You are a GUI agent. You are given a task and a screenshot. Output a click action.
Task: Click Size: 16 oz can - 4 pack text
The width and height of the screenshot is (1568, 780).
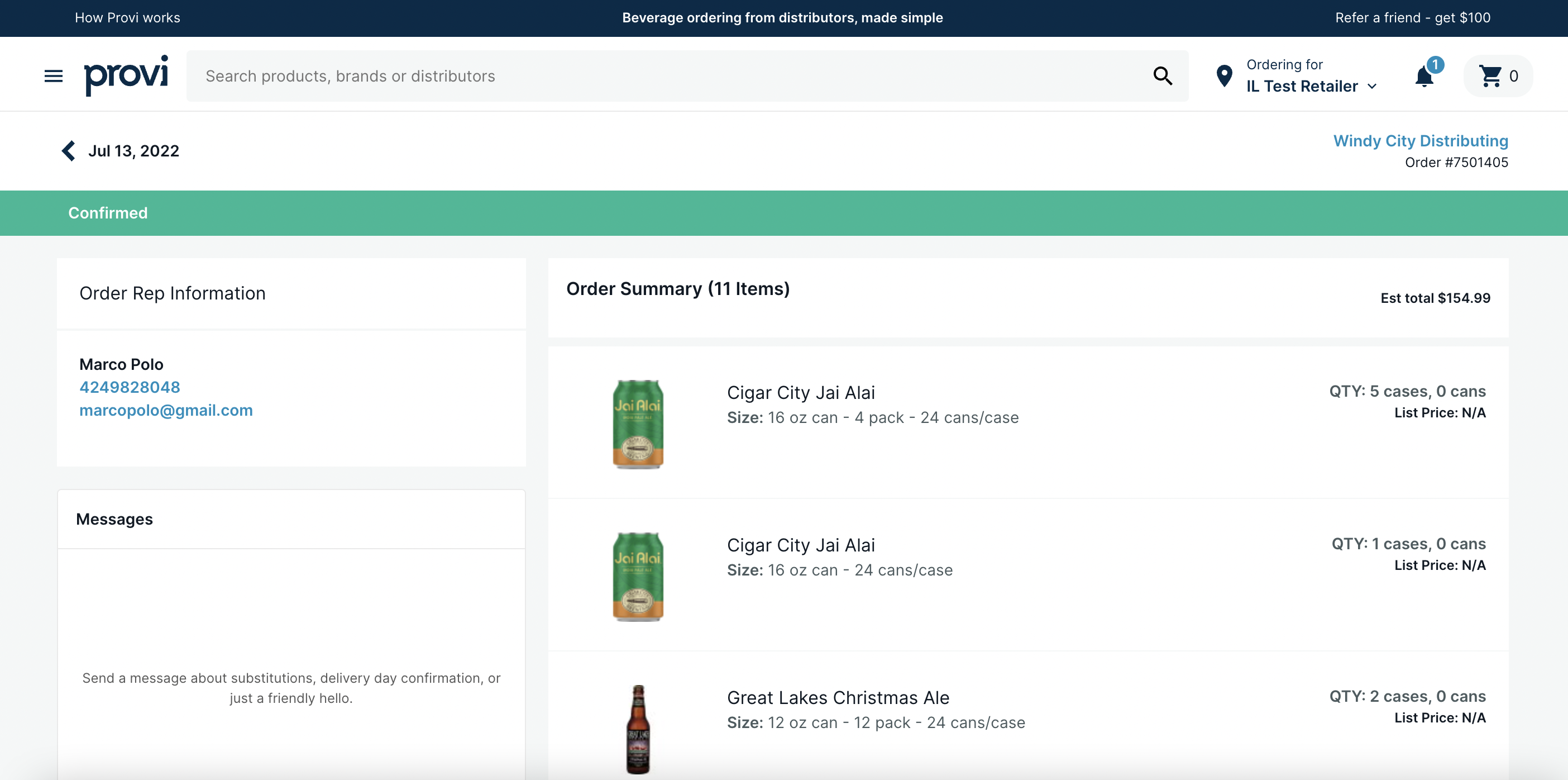point(873,418)
